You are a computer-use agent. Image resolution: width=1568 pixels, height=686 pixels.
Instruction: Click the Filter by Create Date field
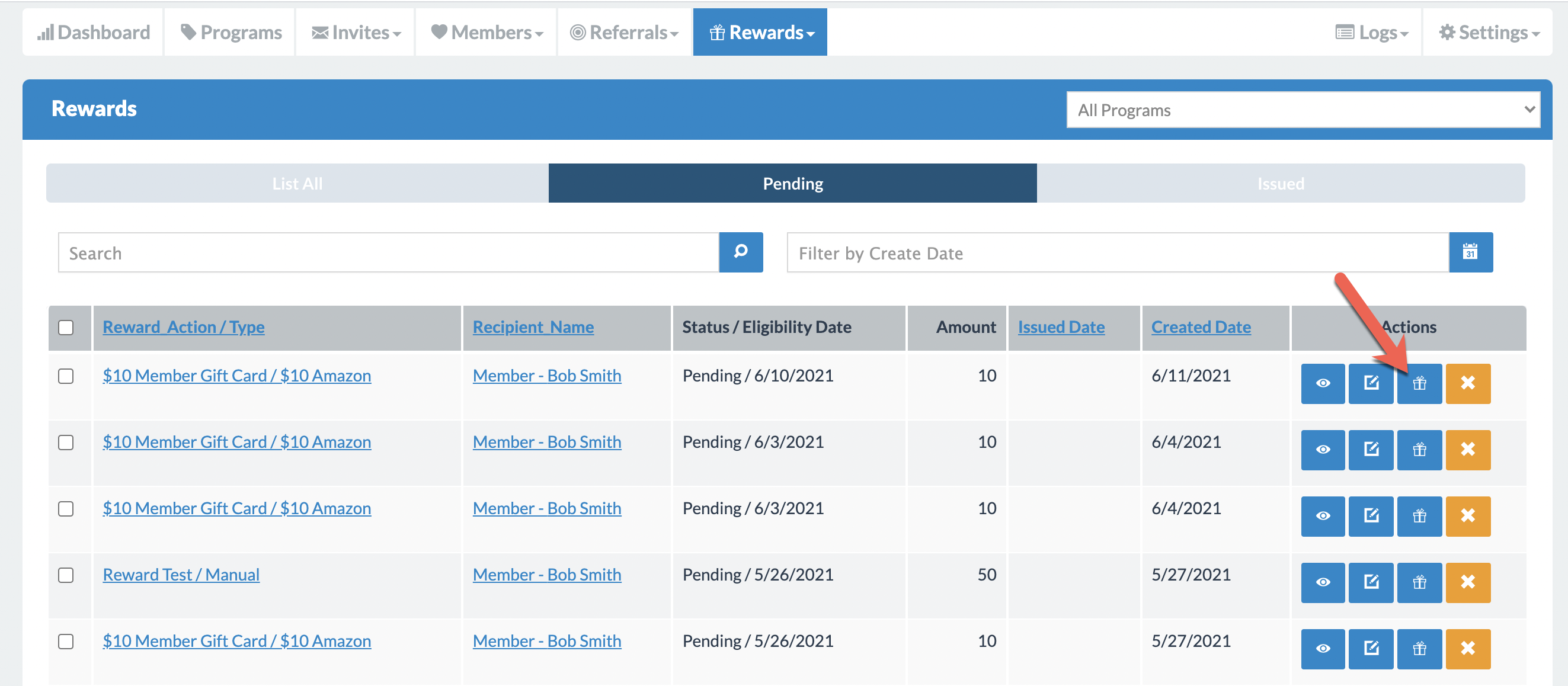click(1117, 252)
